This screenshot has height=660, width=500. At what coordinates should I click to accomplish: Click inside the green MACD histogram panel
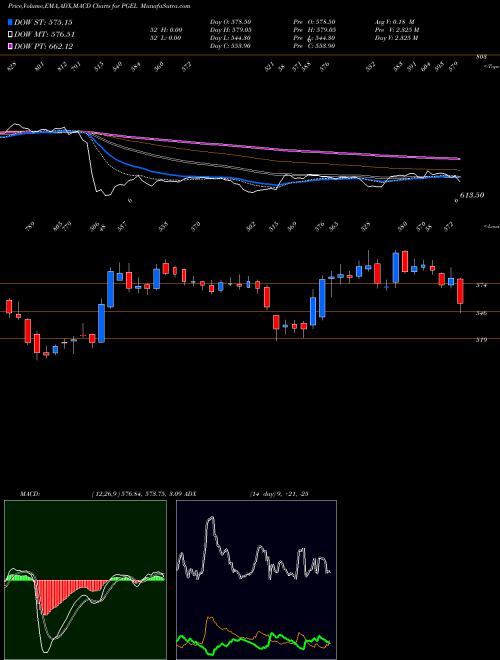[x=85, y=580]
